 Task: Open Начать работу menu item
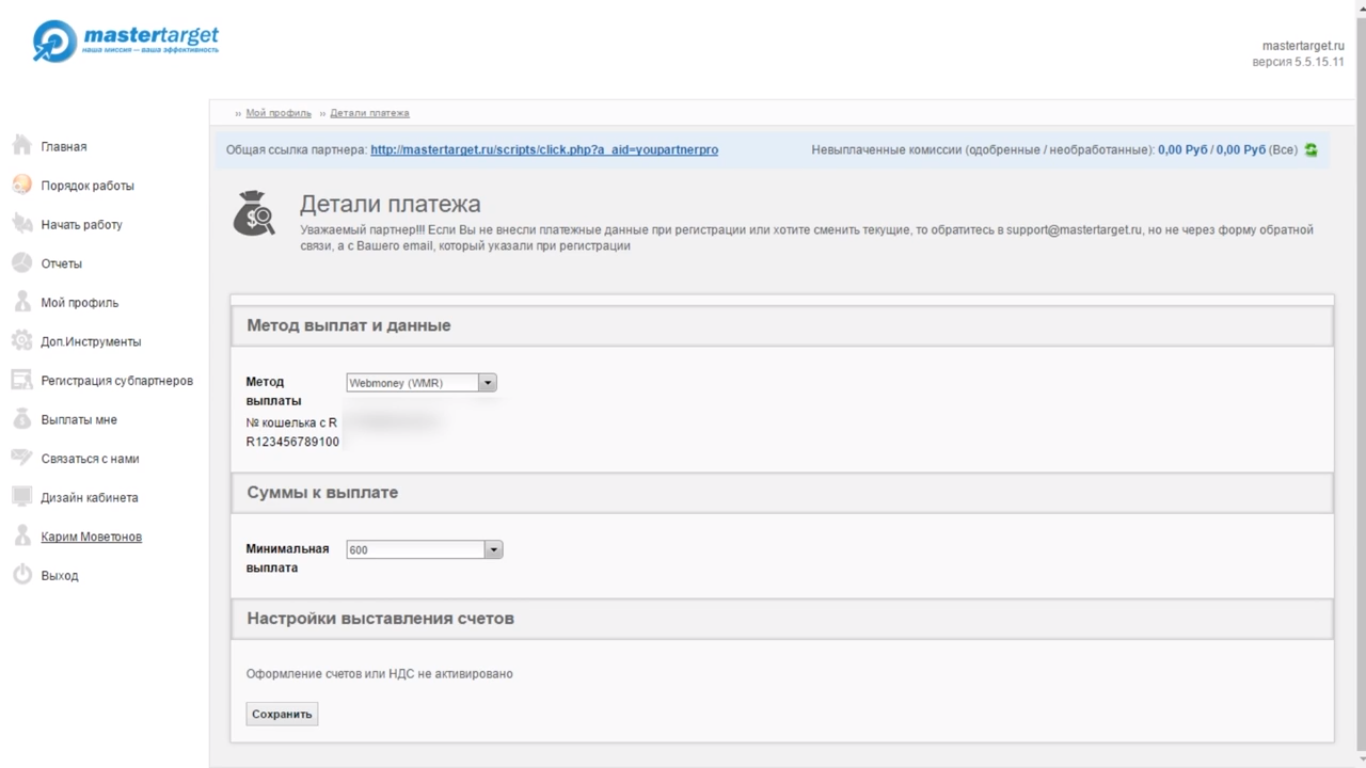click(x=81, y=225)
